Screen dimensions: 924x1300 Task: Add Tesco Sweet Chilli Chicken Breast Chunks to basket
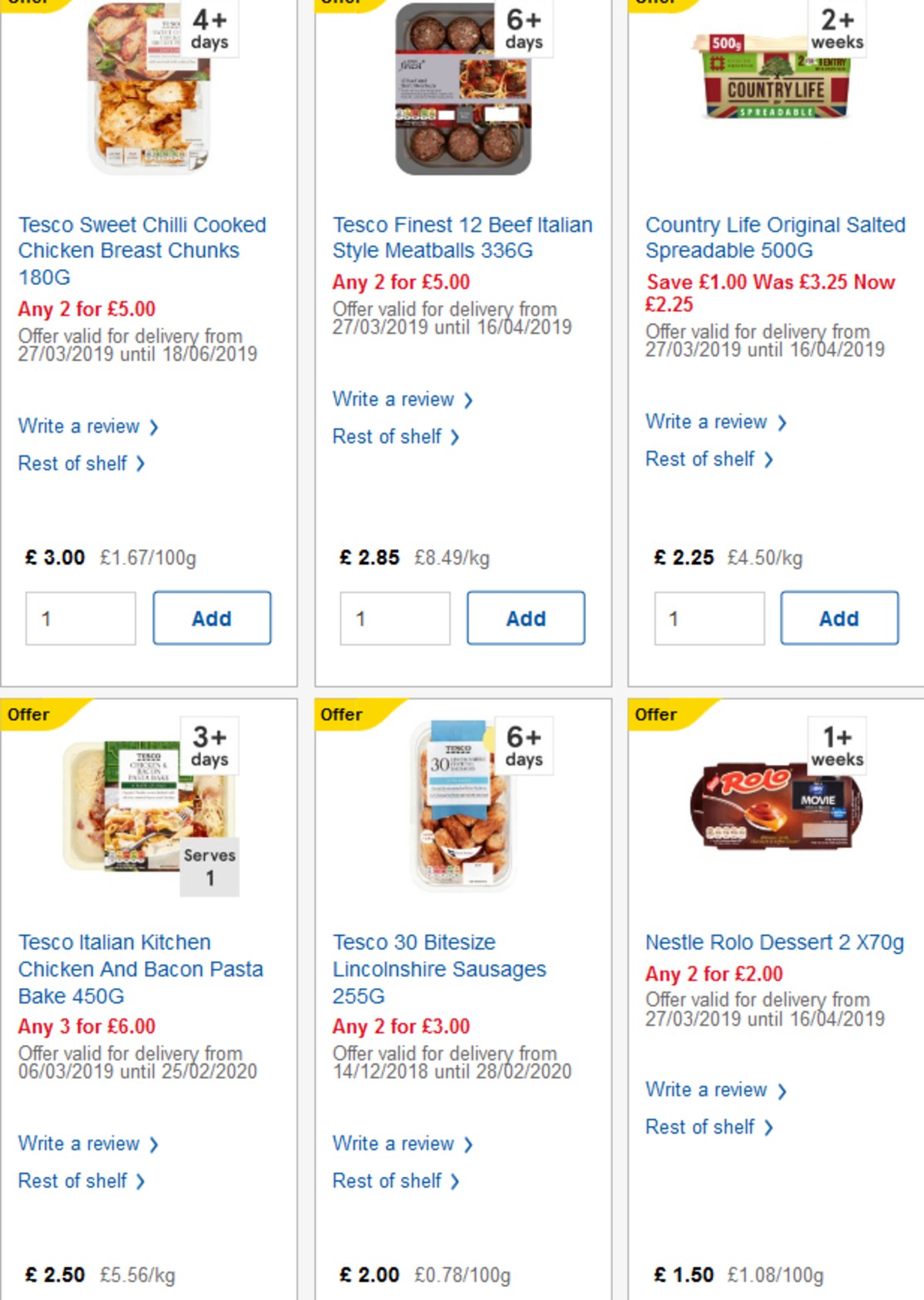coord(212,618)
